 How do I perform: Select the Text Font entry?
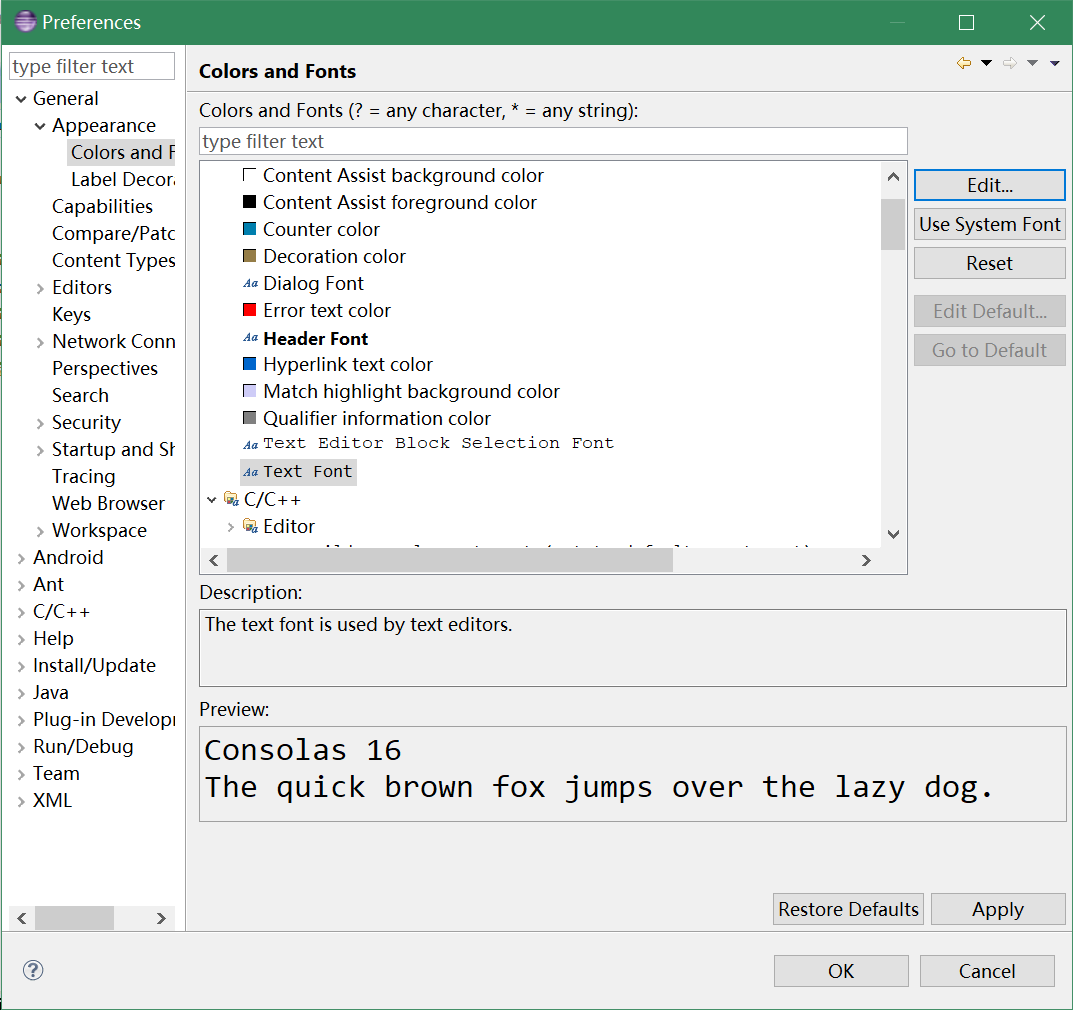(307, 472)
